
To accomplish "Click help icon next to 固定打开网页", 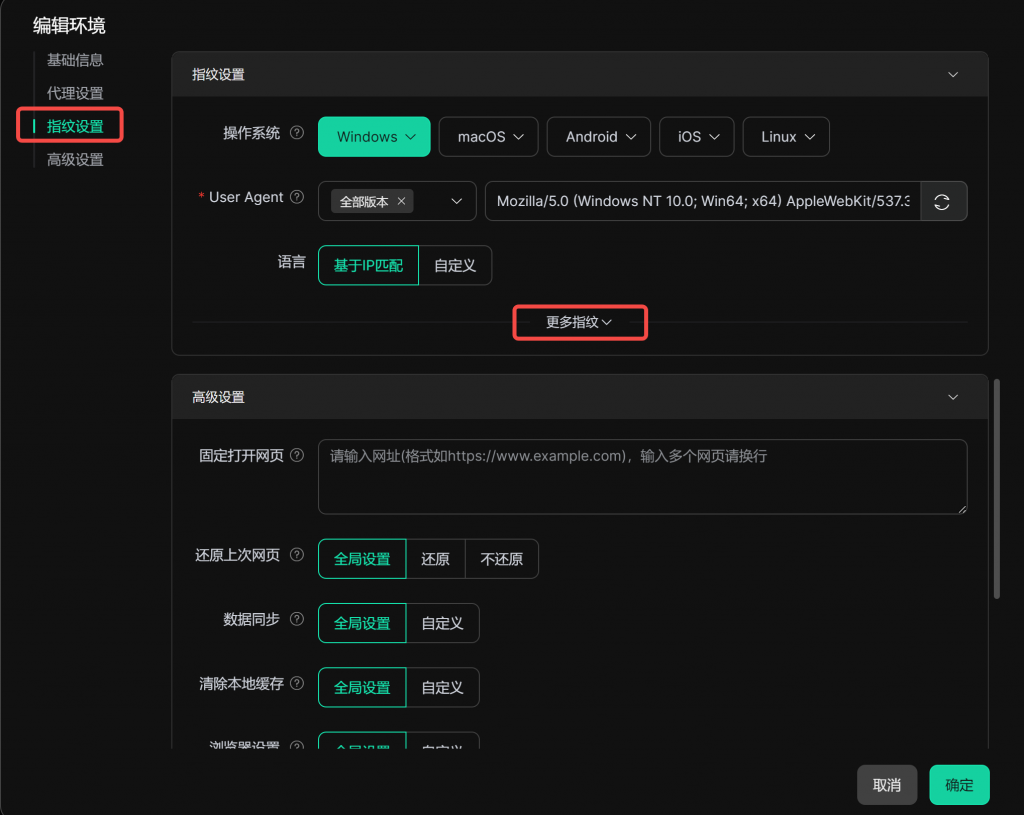I will pos(297,456).
